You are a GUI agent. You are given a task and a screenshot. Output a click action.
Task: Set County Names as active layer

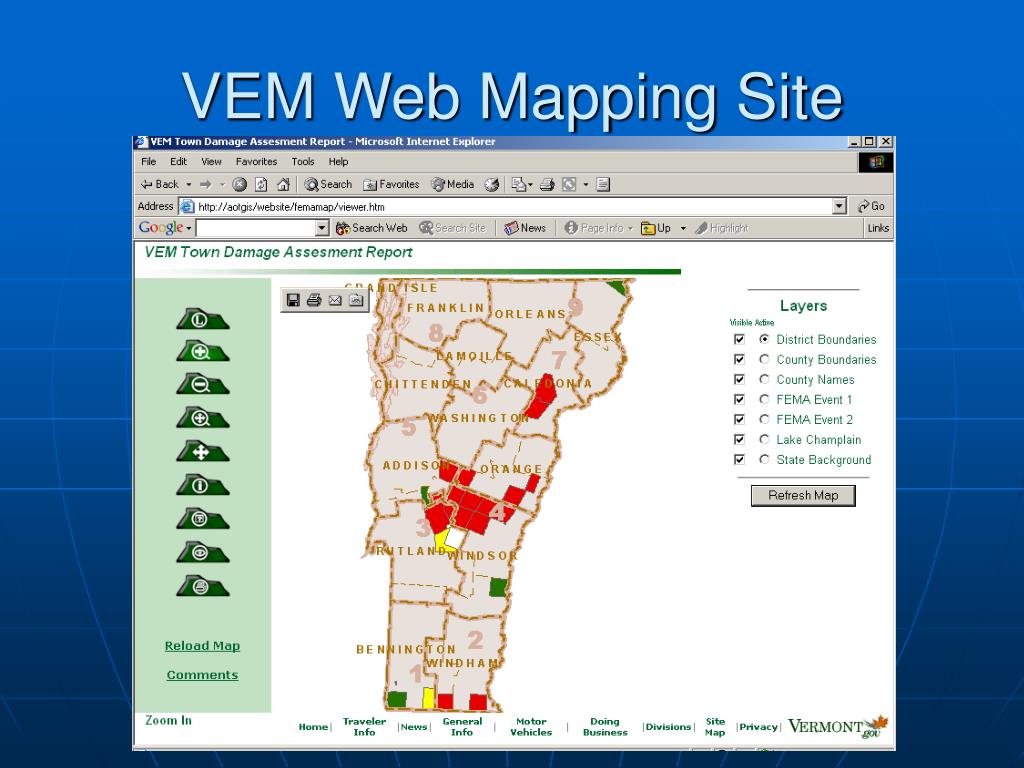coord(764,379)
